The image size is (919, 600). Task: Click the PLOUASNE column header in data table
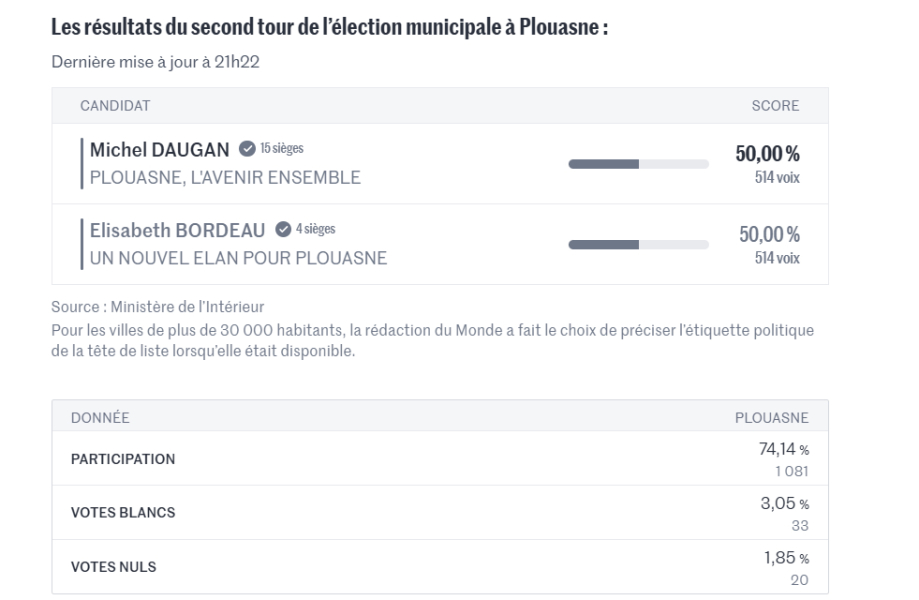pos(771,417)
